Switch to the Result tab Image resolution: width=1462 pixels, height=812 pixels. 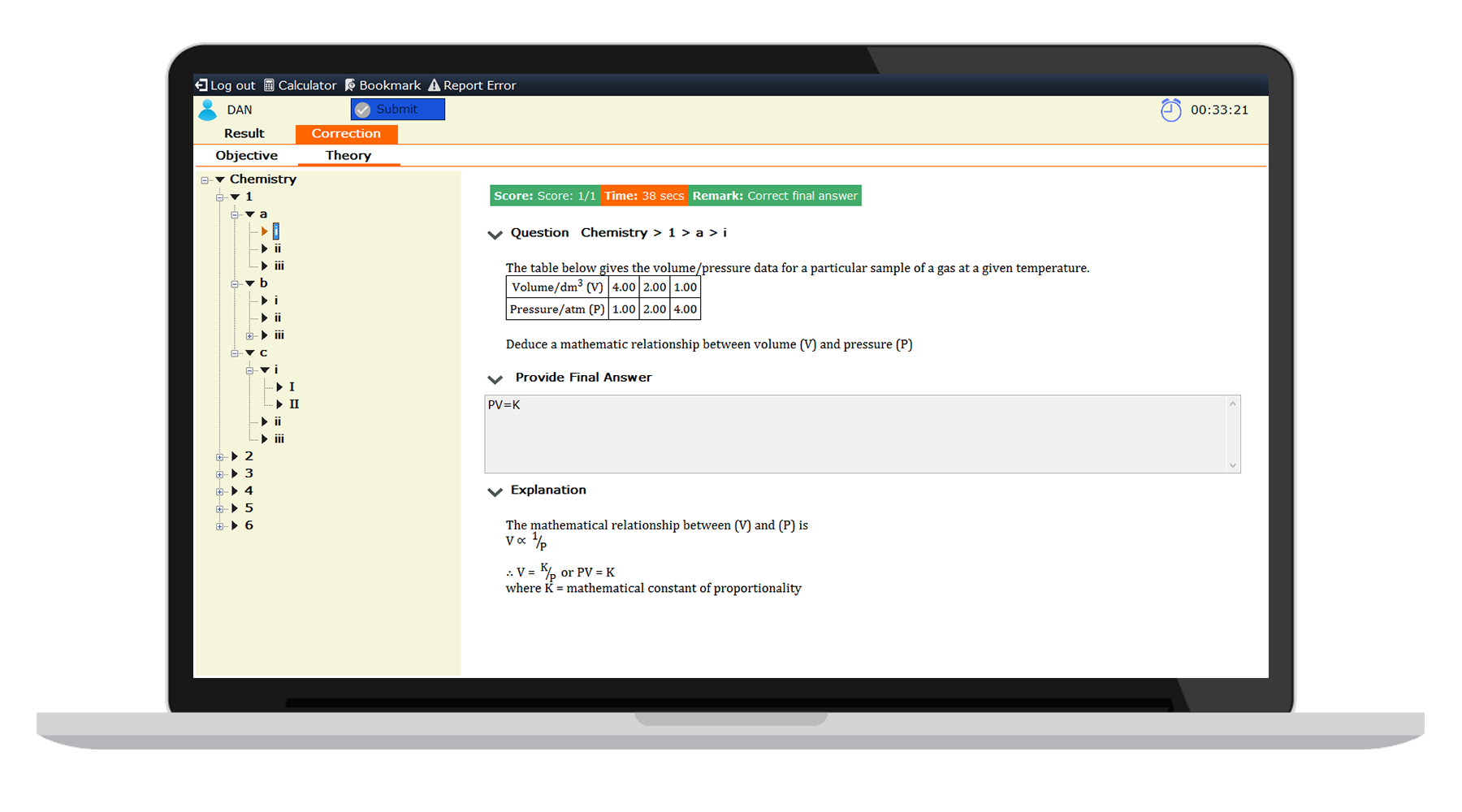(244, 133)
